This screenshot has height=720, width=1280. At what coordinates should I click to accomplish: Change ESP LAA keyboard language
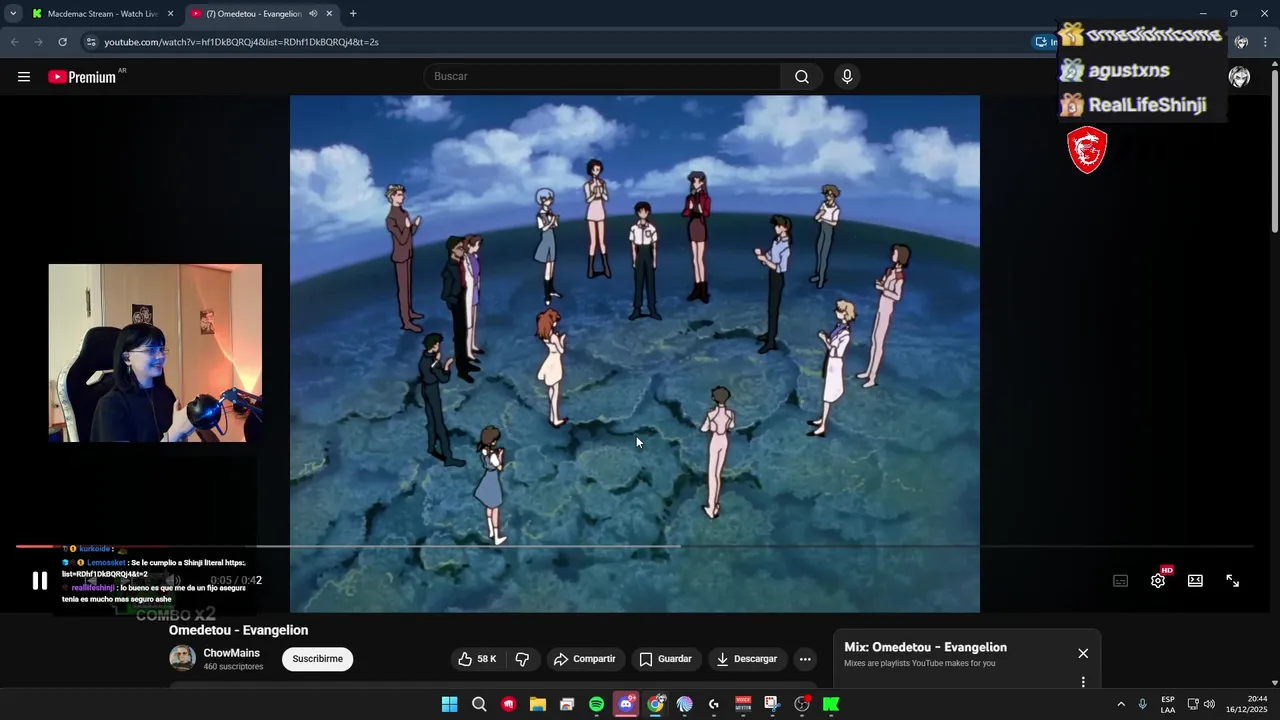coord(1168,704)
